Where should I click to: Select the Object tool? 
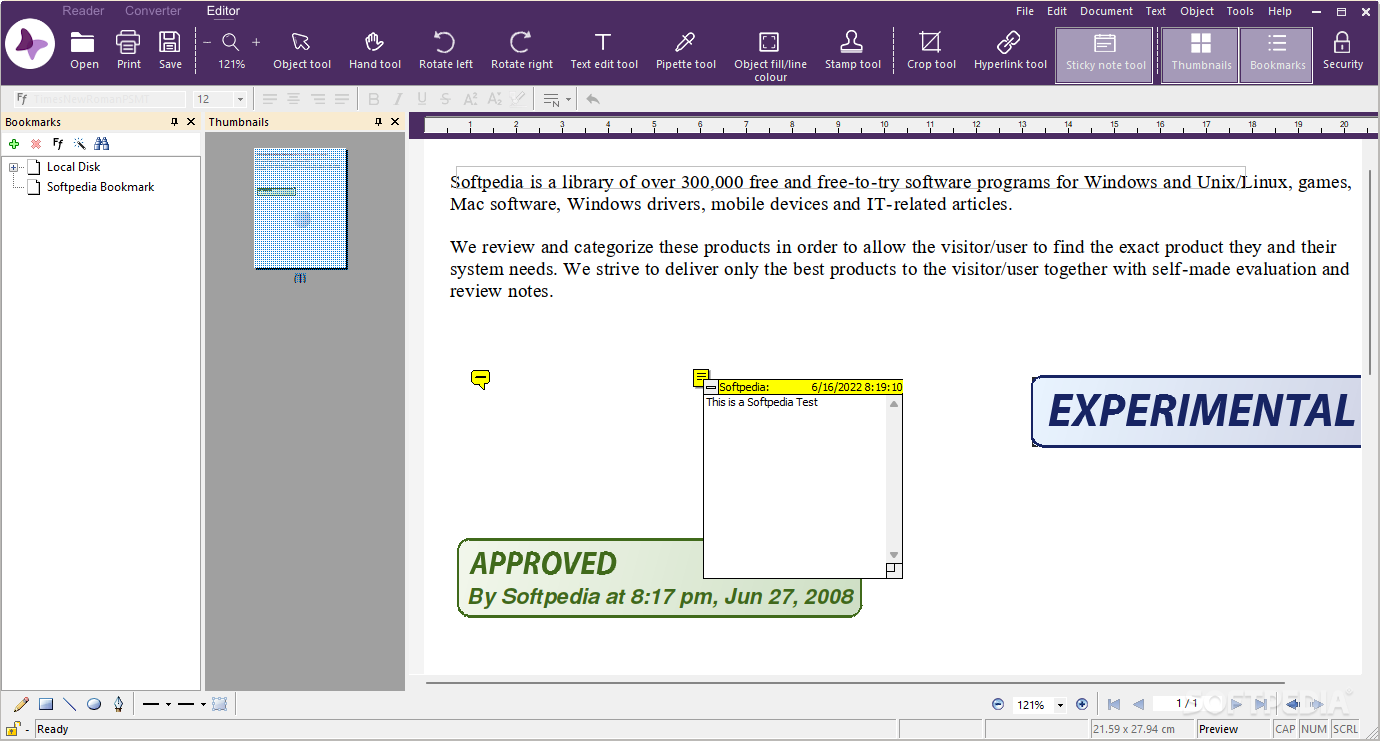(302, 50)
